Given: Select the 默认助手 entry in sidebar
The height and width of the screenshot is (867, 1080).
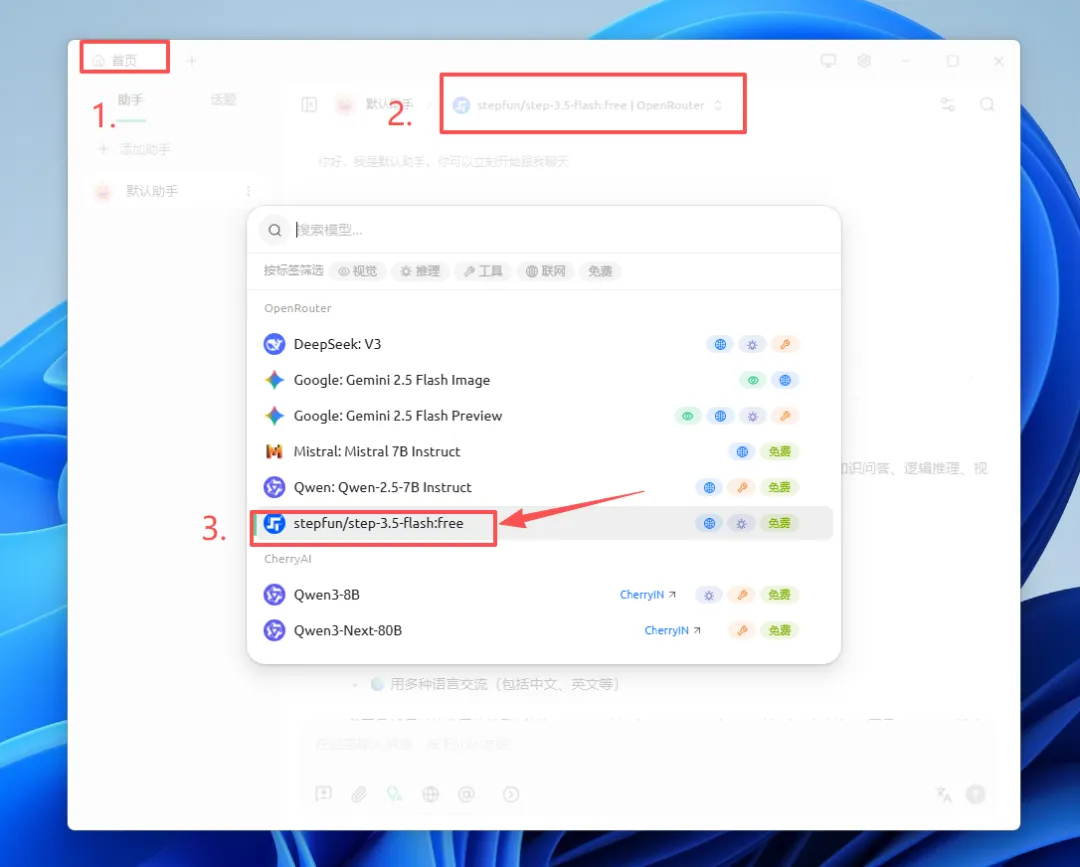Looking at the screenshot, I should 172,191.
